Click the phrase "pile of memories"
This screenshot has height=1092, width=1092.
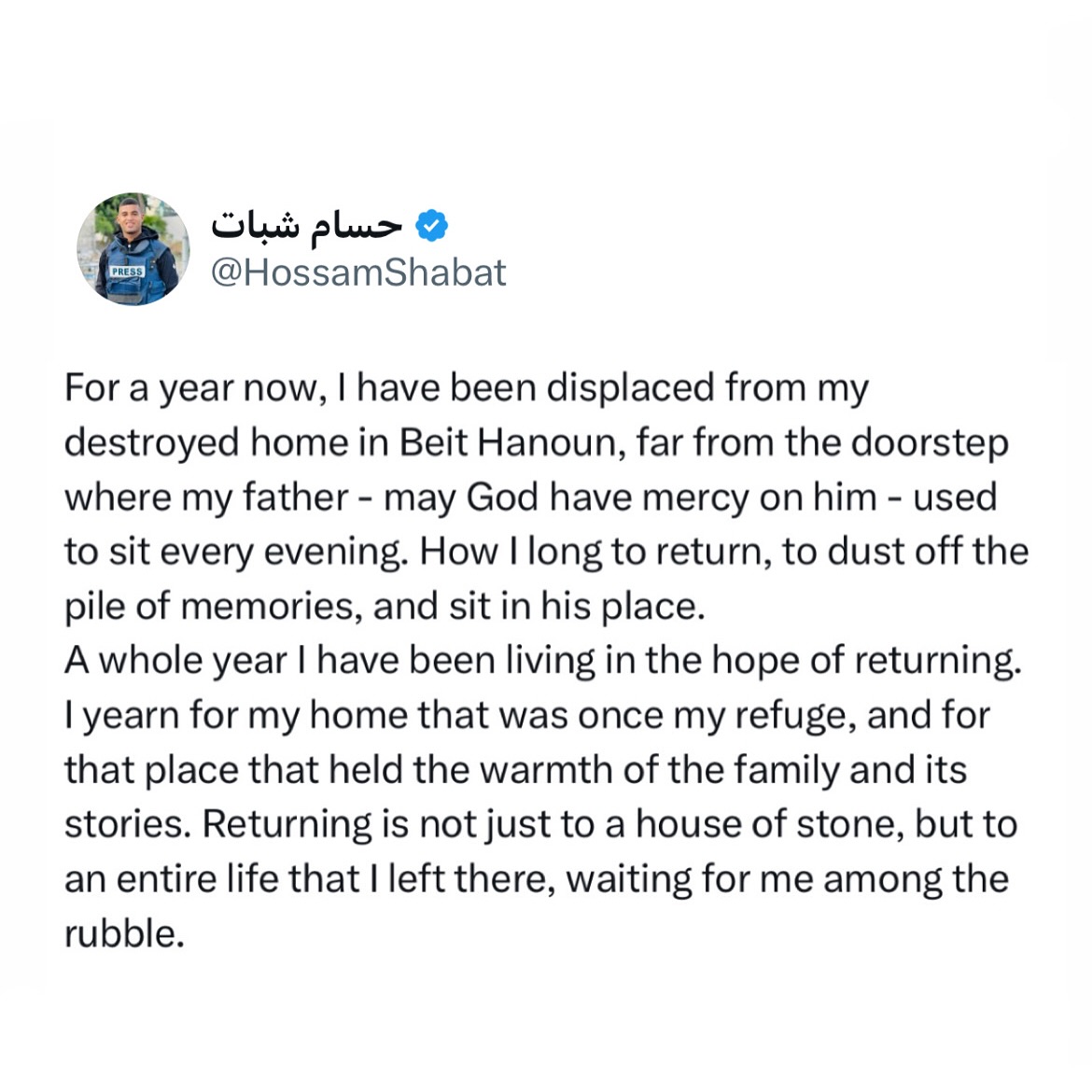click(x=209, y=607)
